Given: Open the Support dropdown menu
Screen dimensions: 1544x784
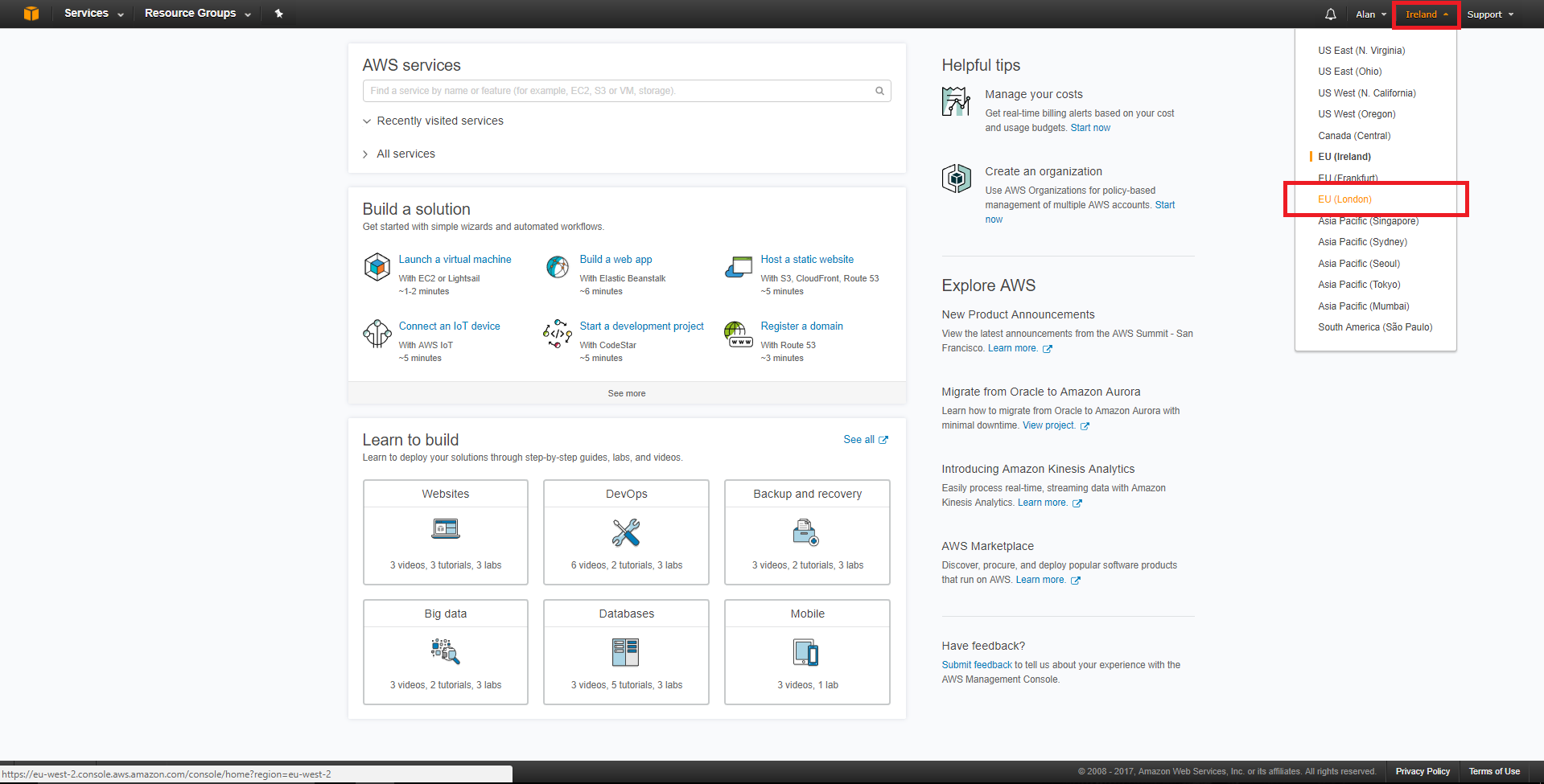Looking at the screenshot, I should point(1490,14).
